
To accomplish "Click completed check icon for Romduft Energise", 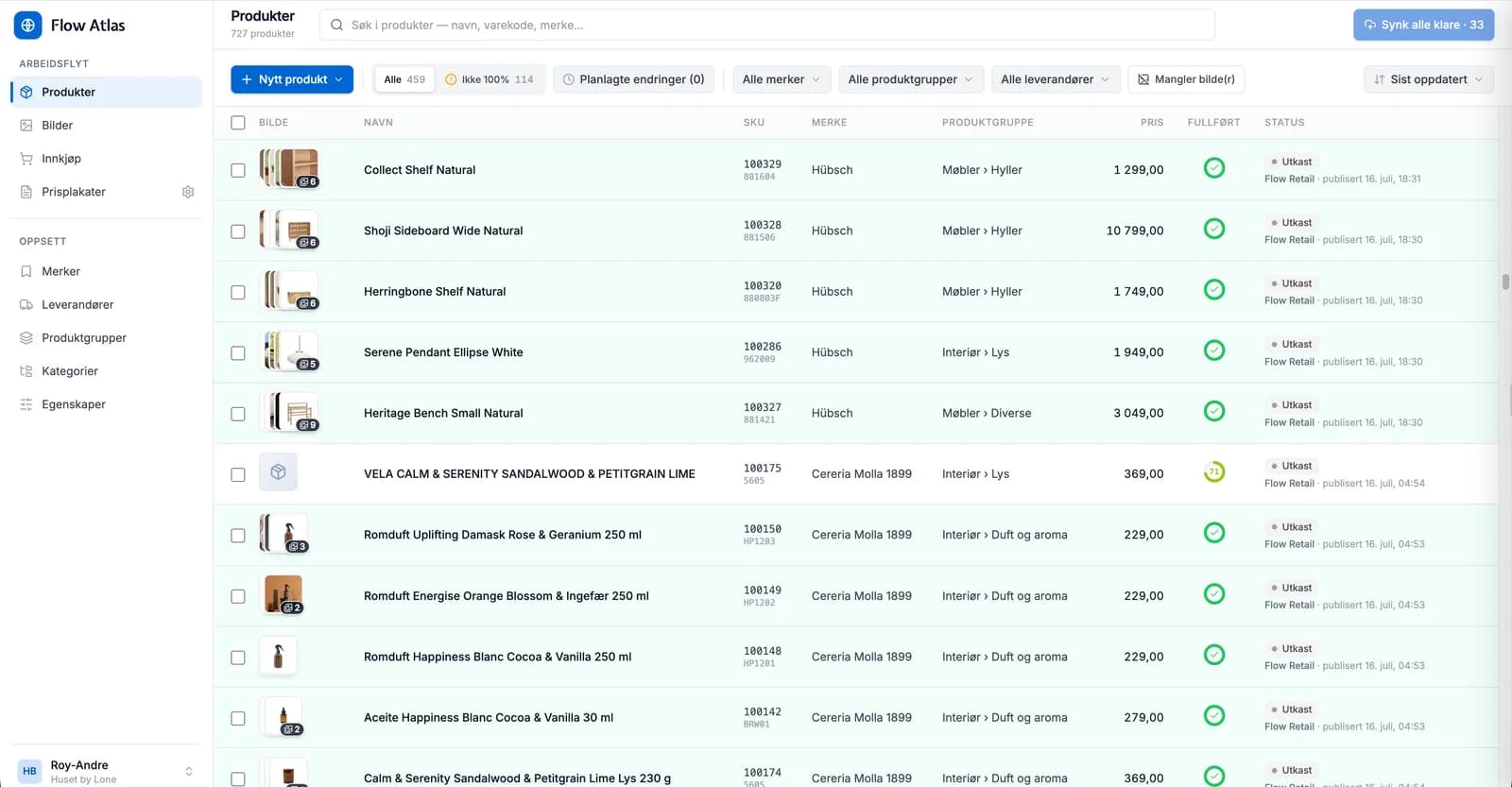I will tap(1214, 593).
